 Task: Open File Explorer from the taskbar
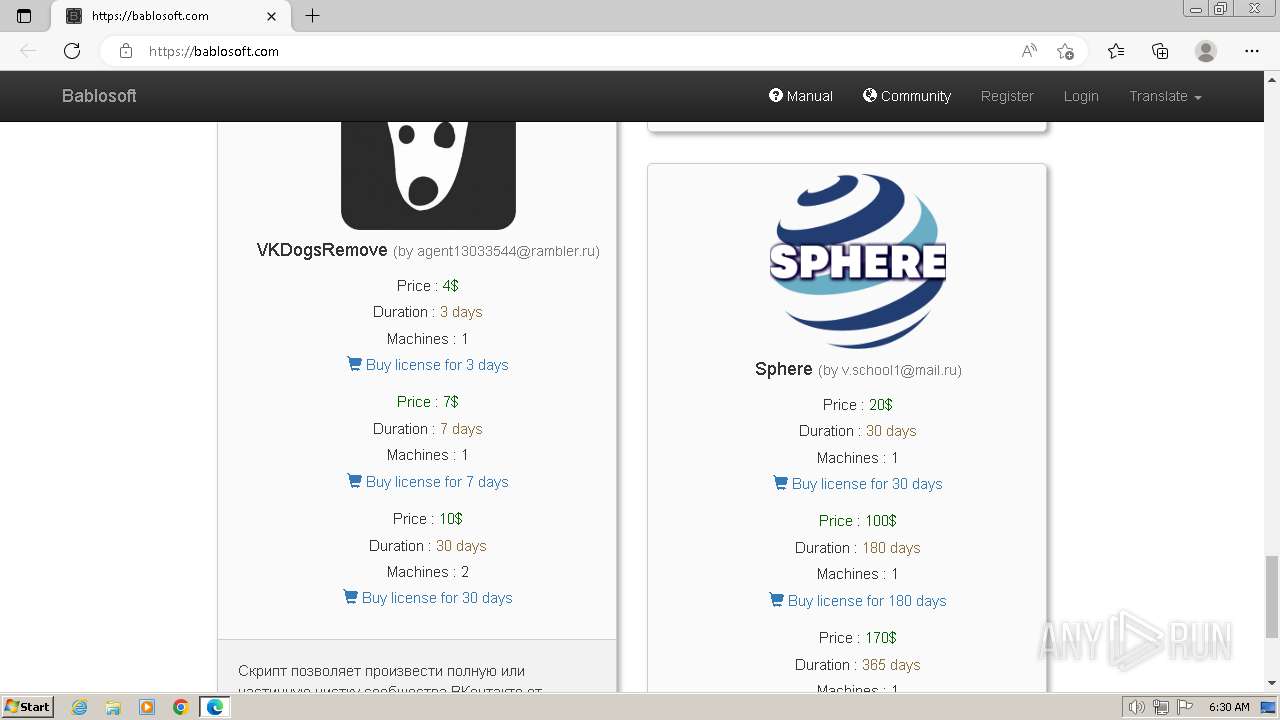pyautogui.click(x=113, y=707)
